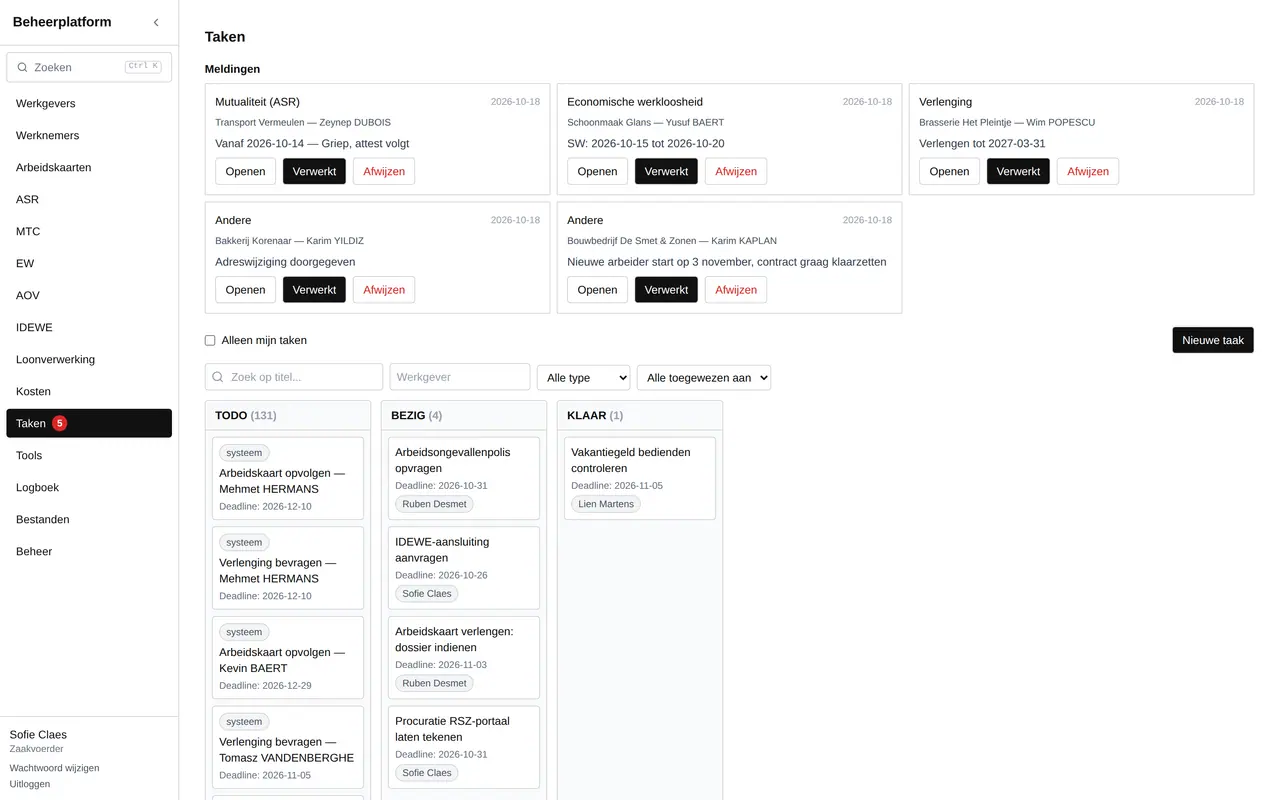This screenshot has width=1280, height=800.
Task: Open the Bouwbedrijf De Smet & Zonen notification
Action: click(597, 290)
